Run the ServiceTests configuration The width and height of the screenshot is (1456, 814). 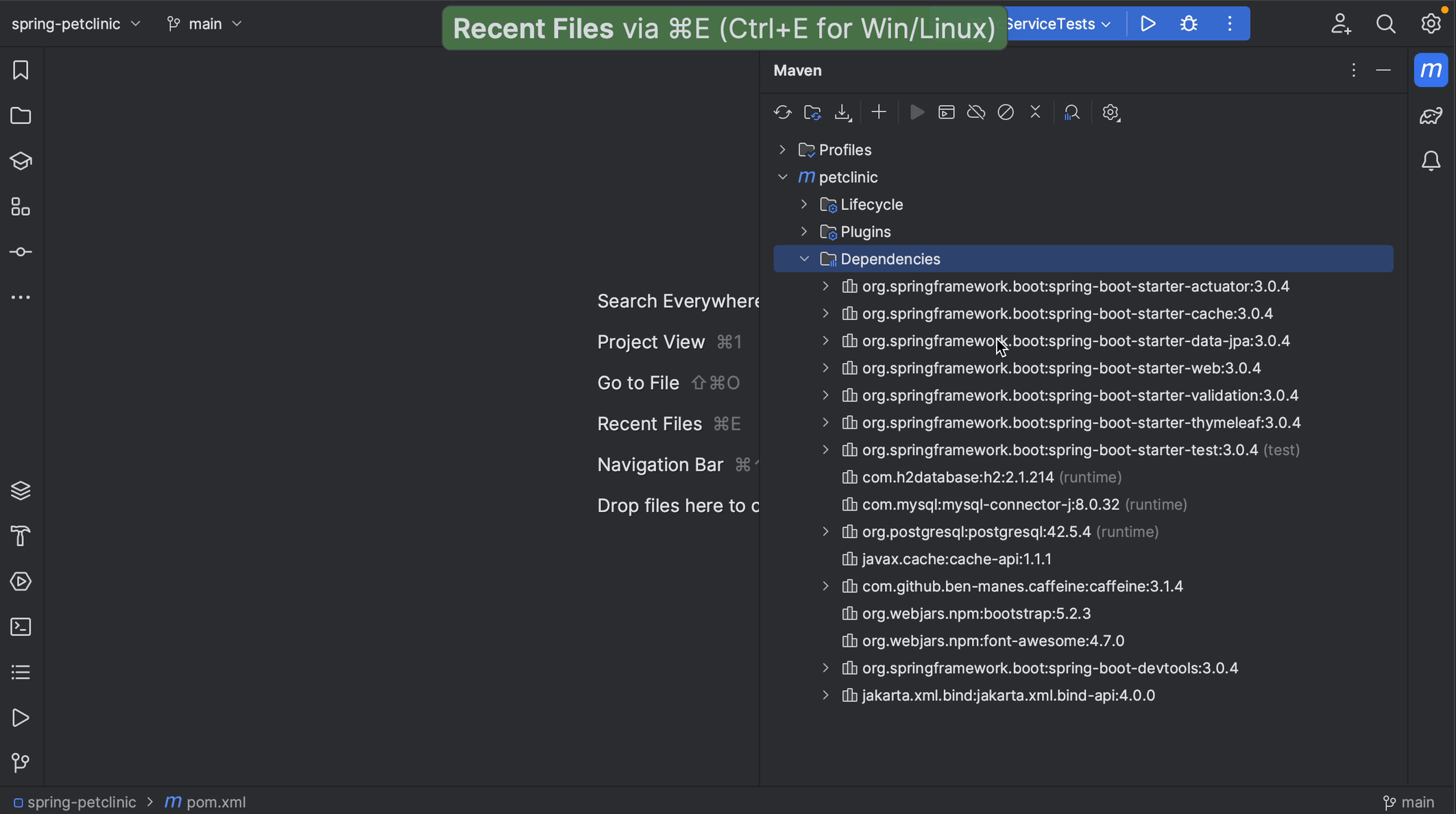(1148, 23)
